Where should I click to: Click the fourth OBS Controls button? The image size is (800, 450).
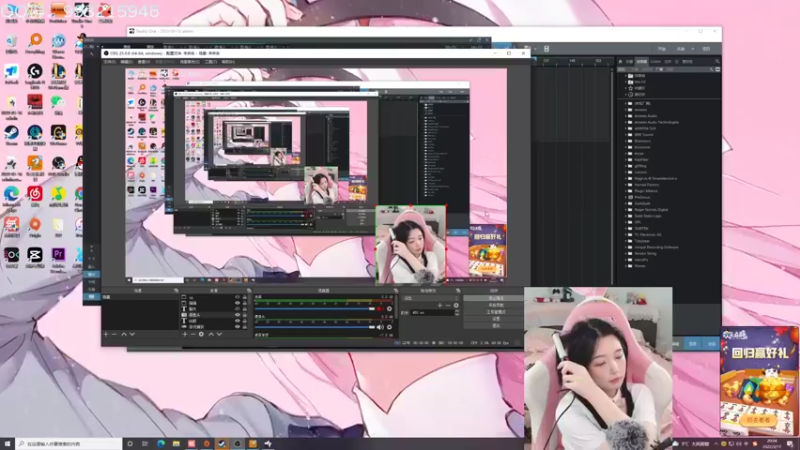coord(495,319)
